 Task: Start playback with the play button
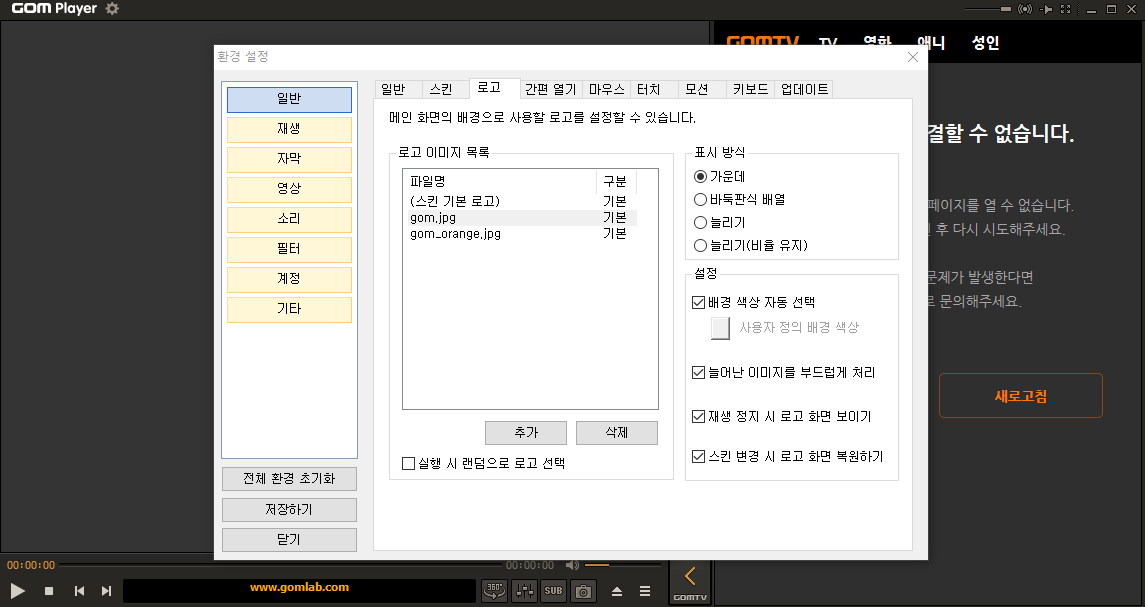pos(16,590)
